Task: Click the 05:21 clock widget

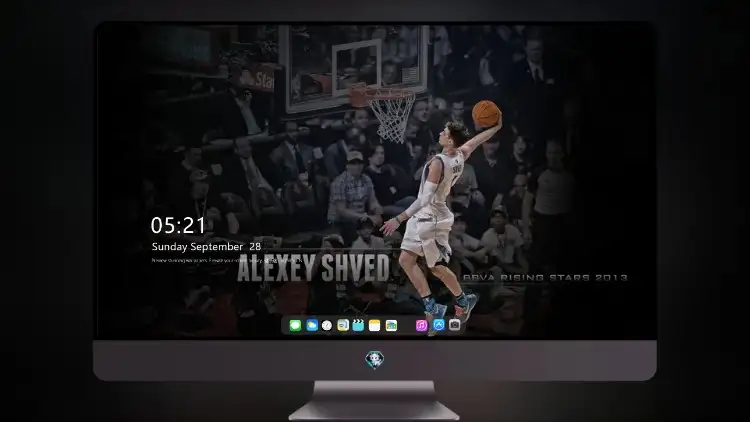Action: 178,225
